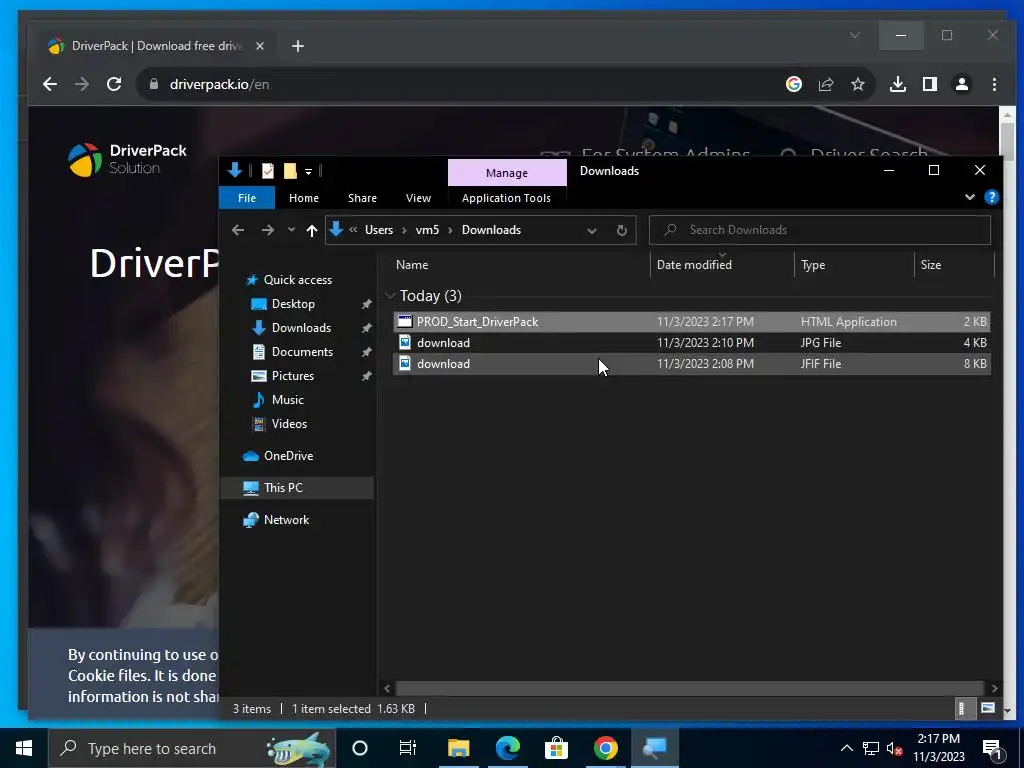Refresh the Downloads folder
Screen dimensions: 1024x768
click(622, 231)
